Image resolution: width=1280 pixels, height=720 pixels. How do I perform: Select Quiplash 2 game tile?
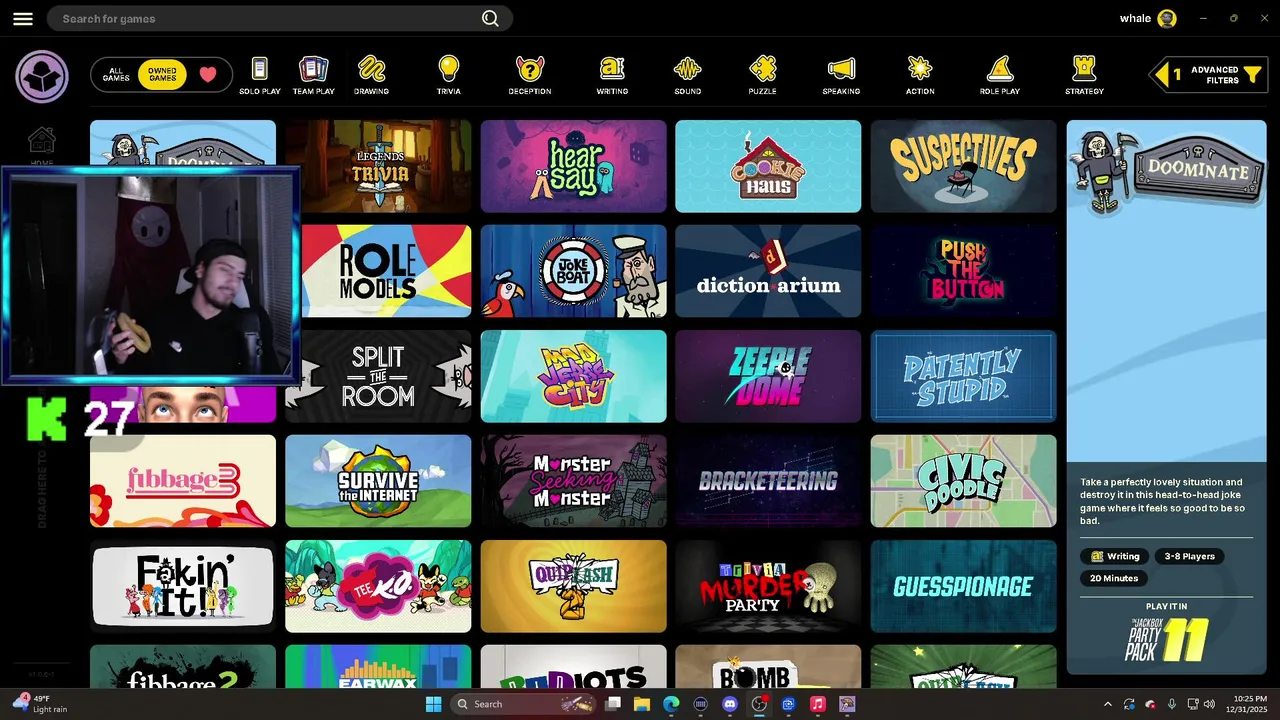coord(573,586)
